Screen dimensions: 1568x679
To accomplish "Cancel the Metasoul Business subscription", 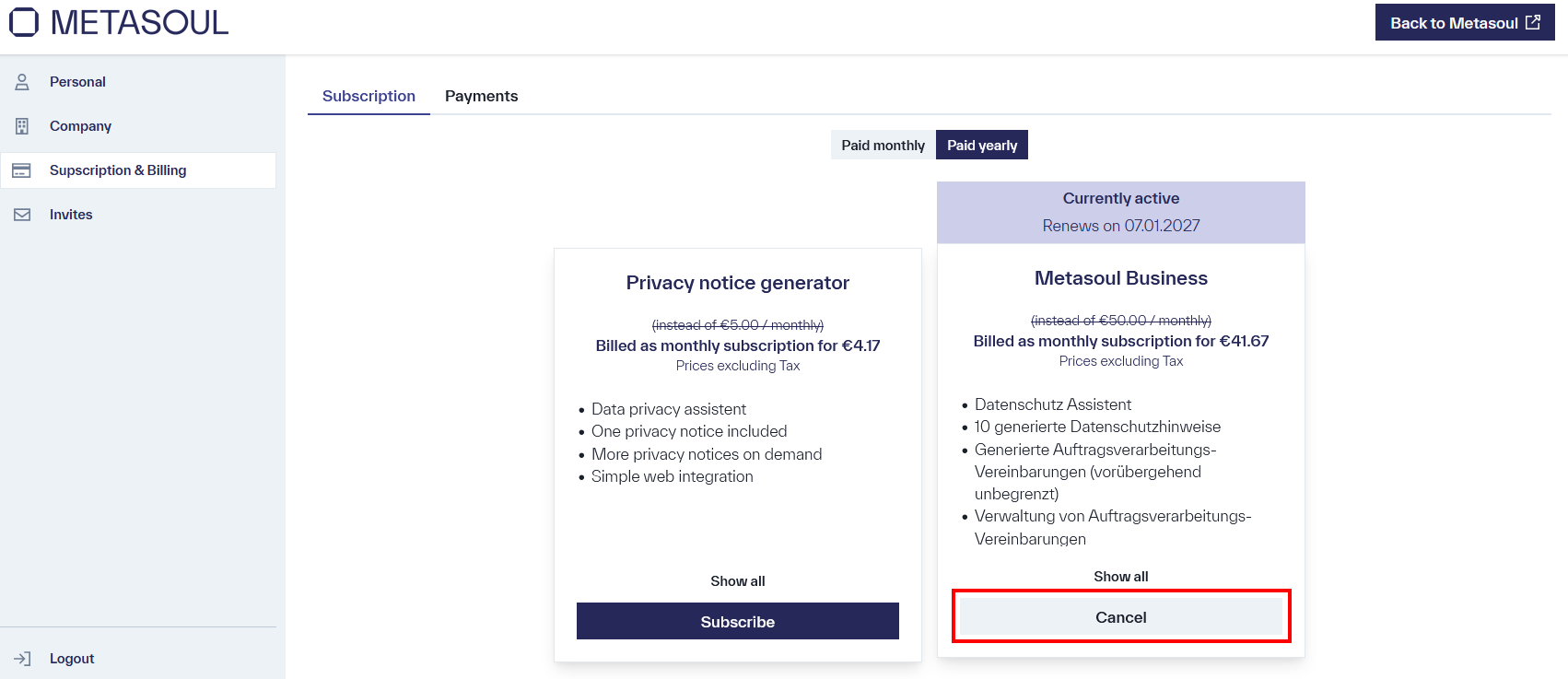I will point(1120,616).
